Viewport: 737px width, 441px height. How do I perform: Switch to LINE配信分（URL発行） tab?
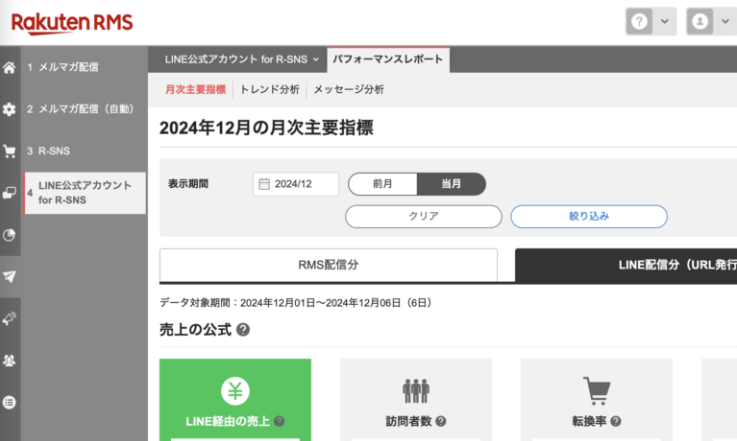[626, 265]
